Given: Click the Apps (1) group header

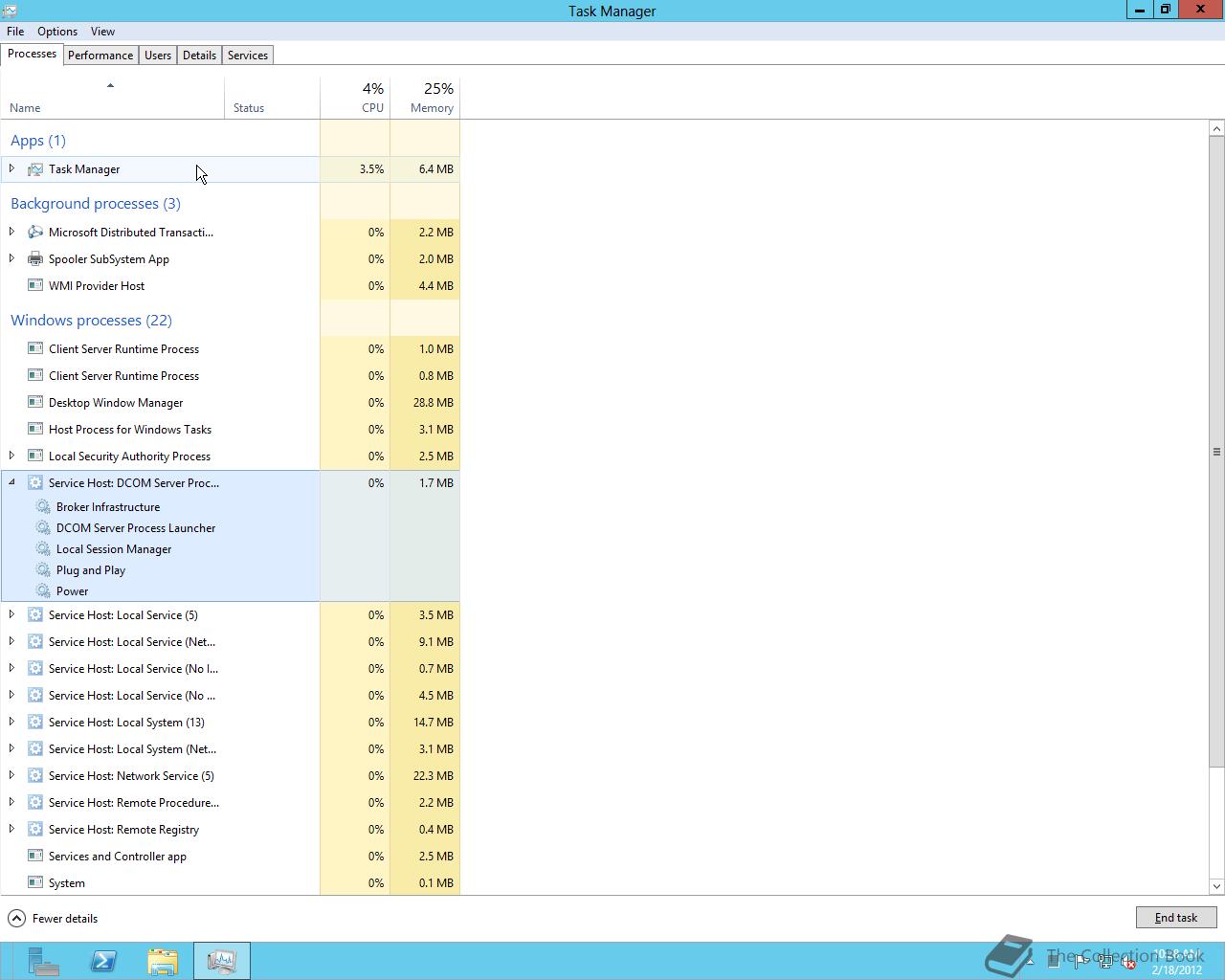Looking at the screenshot, I should pyautogui.click(x=38, y=141).
